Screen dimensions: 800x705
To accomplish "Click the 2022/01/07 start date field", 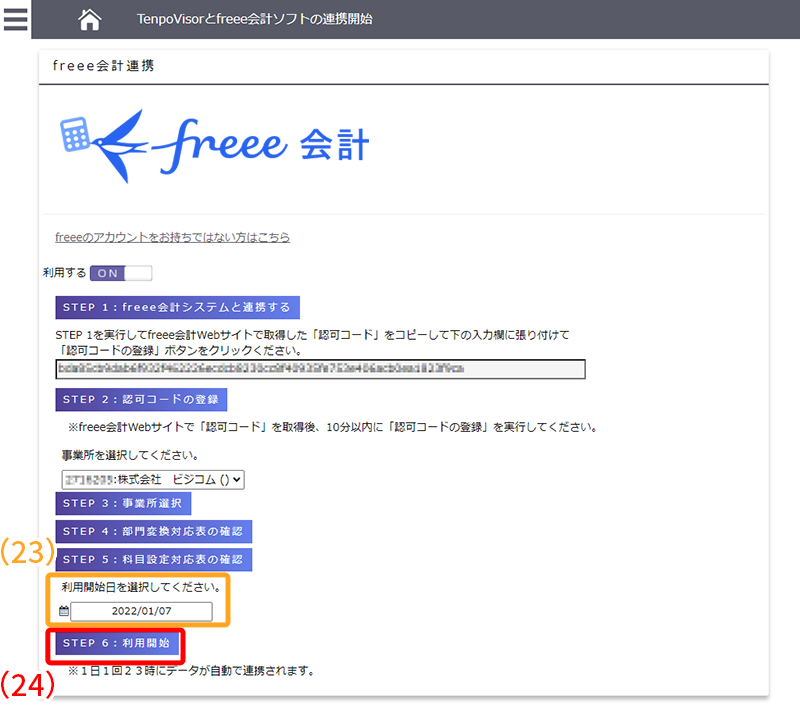I will coord(141,612).
